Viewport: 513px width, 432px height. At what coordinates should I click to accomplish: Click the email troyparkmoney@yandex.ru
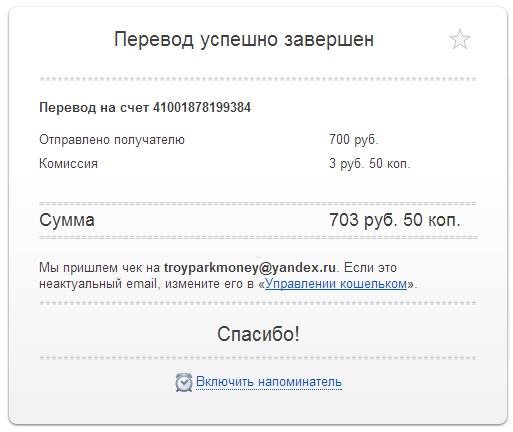click(250, 268)
